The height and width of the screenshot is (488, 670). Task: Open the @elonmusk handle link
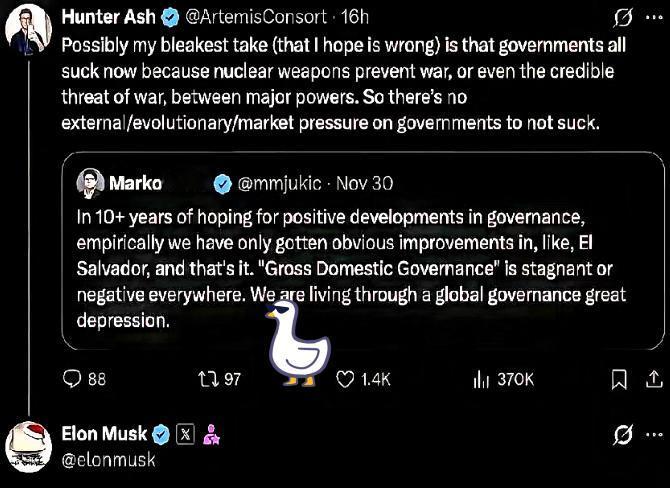108,459
